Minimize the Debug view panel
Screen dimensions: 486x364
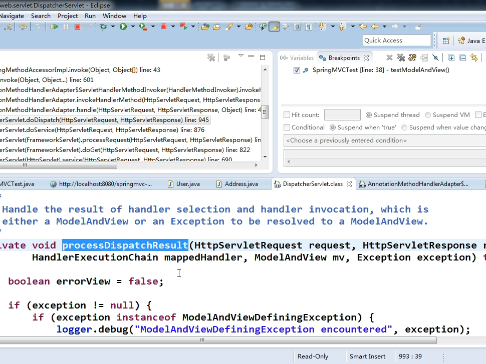pyautogui.click(x=251, y=57)
